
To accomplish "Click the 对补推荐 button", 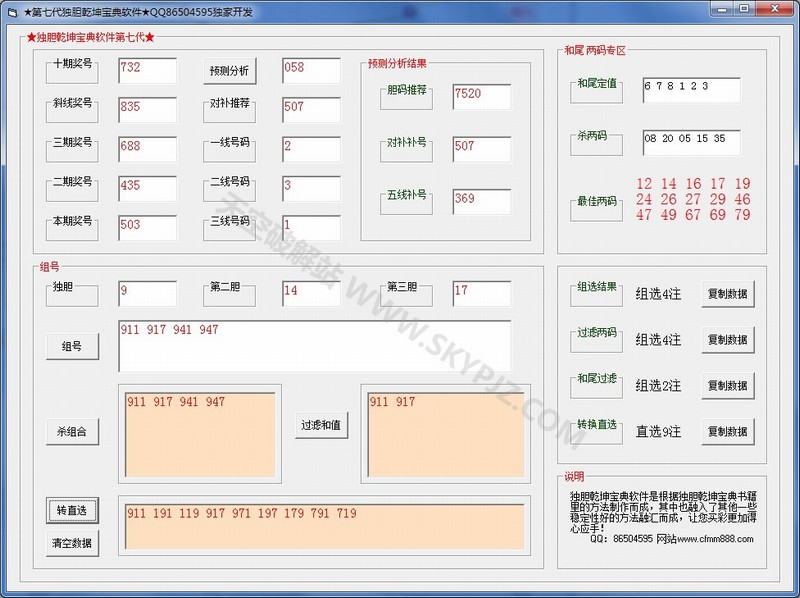I will point(228,110).
